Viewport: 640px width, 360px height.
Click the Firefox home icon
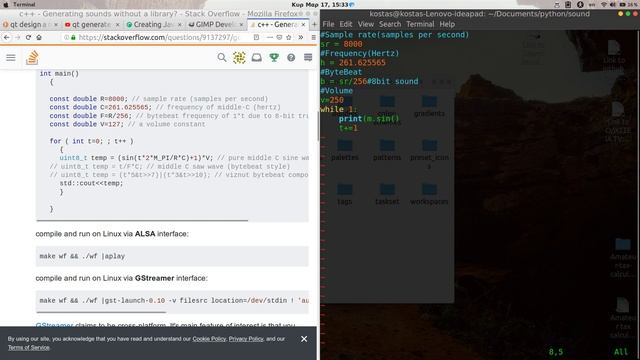39,37
